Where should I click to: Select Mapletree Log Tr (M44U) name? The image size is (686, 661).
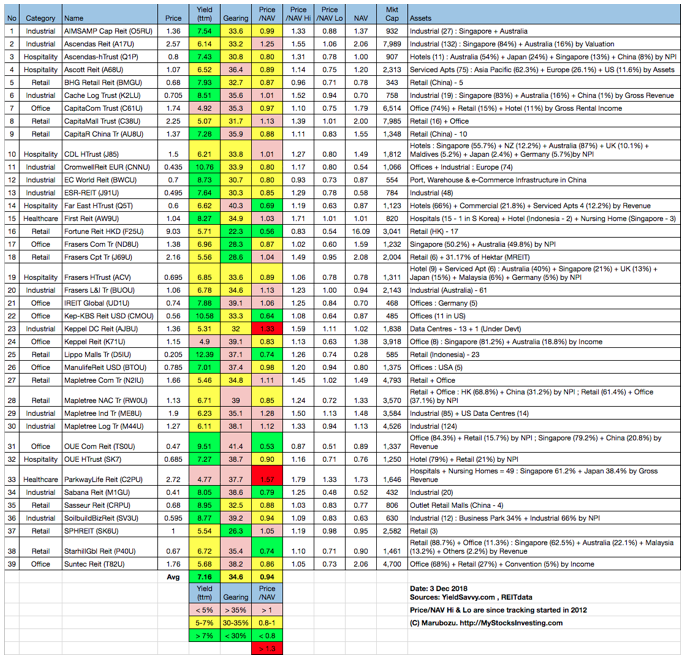pyautogui.click(x=110, y=426)
